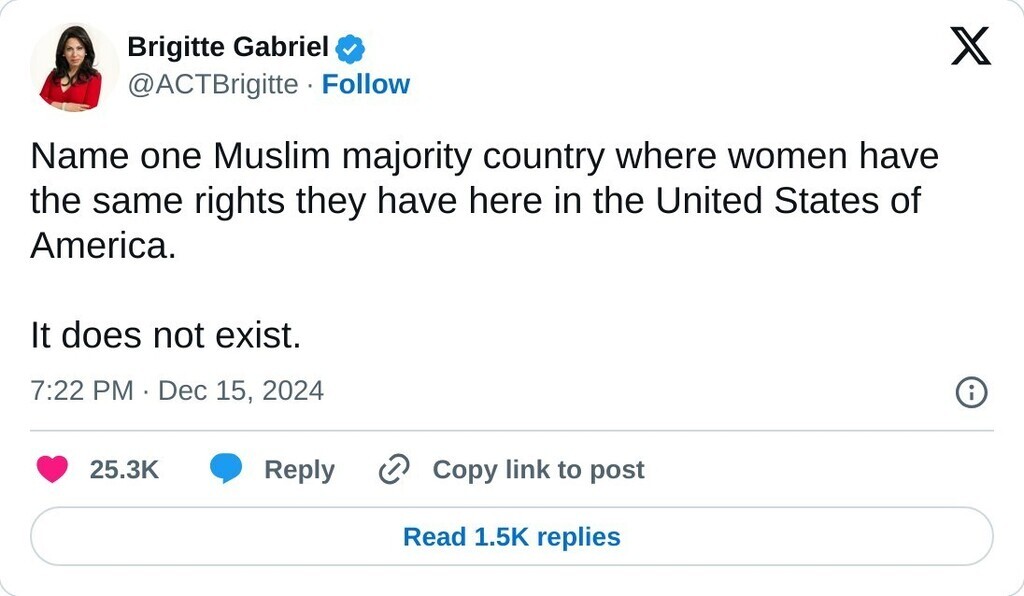This screenshot has height=596, width=1024.
Task: Click the blue verified badge
Action: (350, 47)
